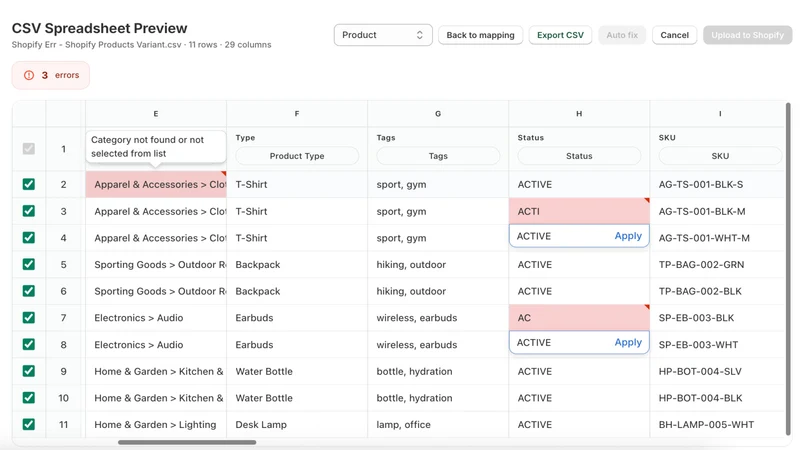800x450 pixels.
Task: Uncheck the row 7 checkbox
Action: [29, 318]
